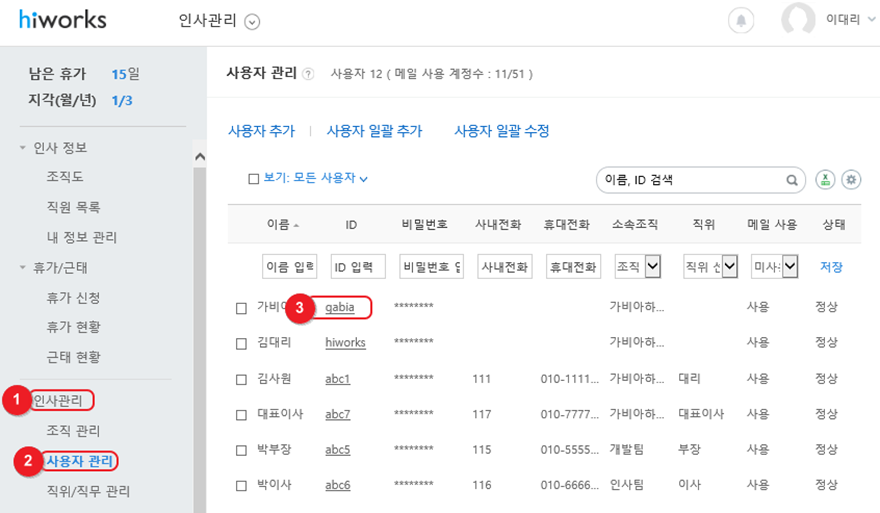Click the 이름, ID 검색 search field

pyautogui.click(x=690, y=180)
